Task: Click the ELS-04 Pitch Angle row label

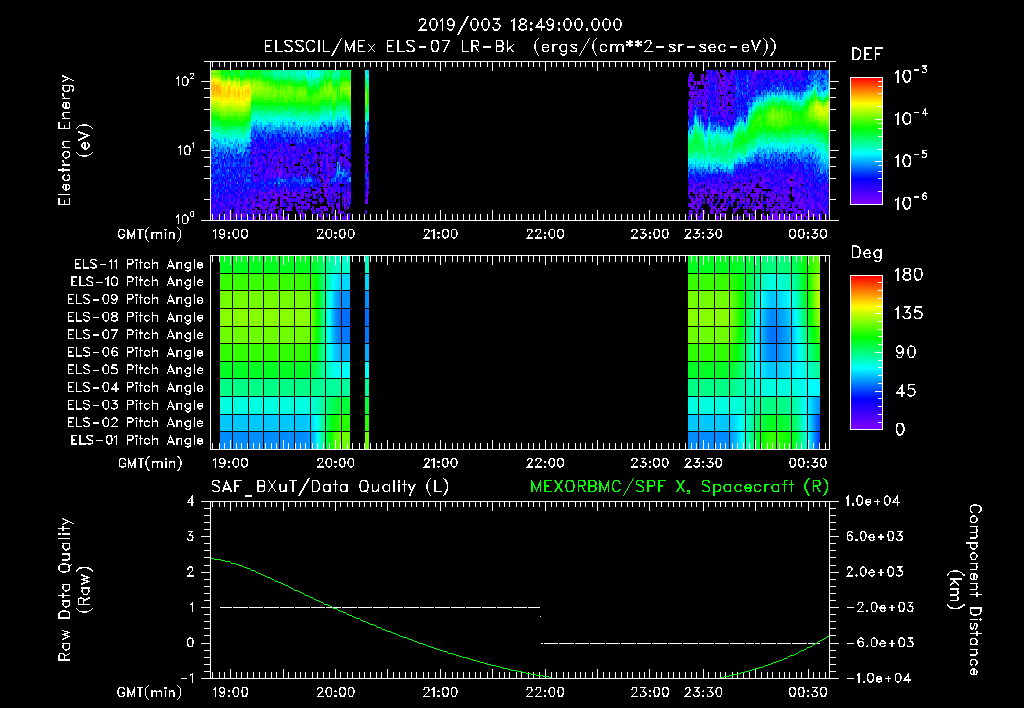Action: click(135, 388)
